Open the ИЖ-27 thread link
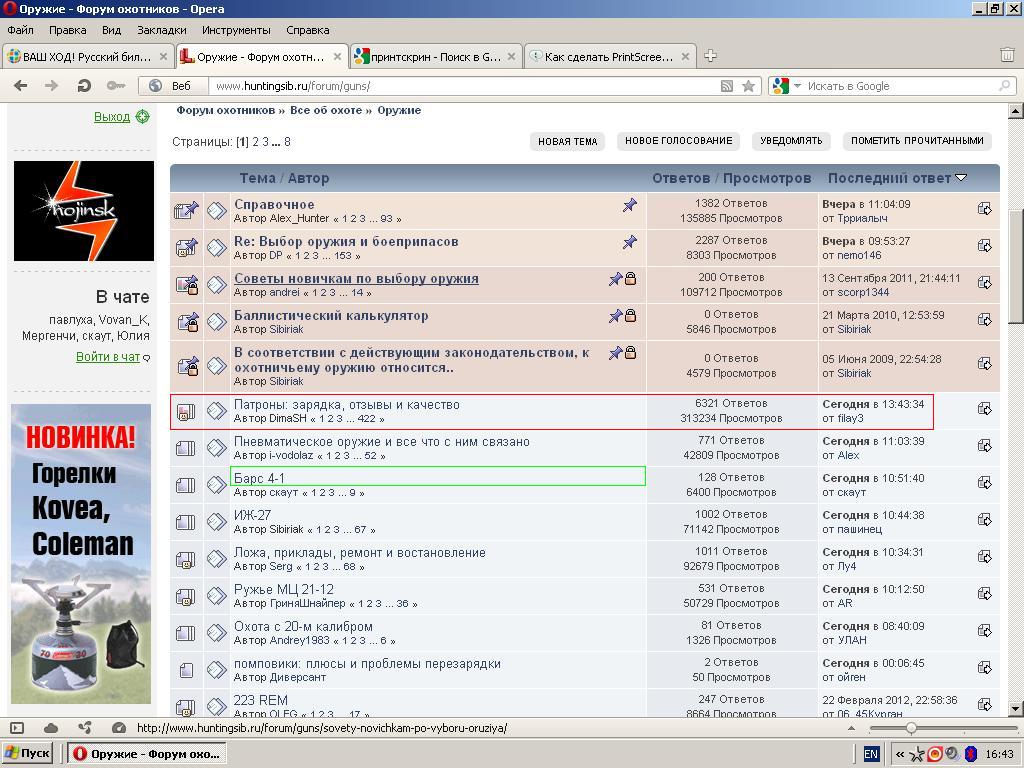This screenshot has height=768, width=1024. point(252,515)
